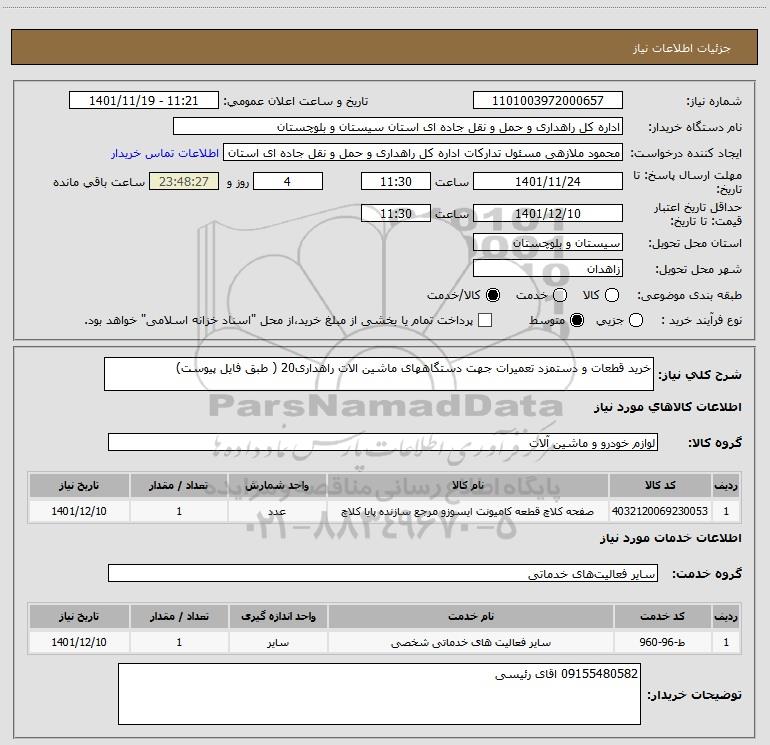770x745 pixels.
Task: Click response deadline date 1401/11/24
Action: (x=548, y=181)
